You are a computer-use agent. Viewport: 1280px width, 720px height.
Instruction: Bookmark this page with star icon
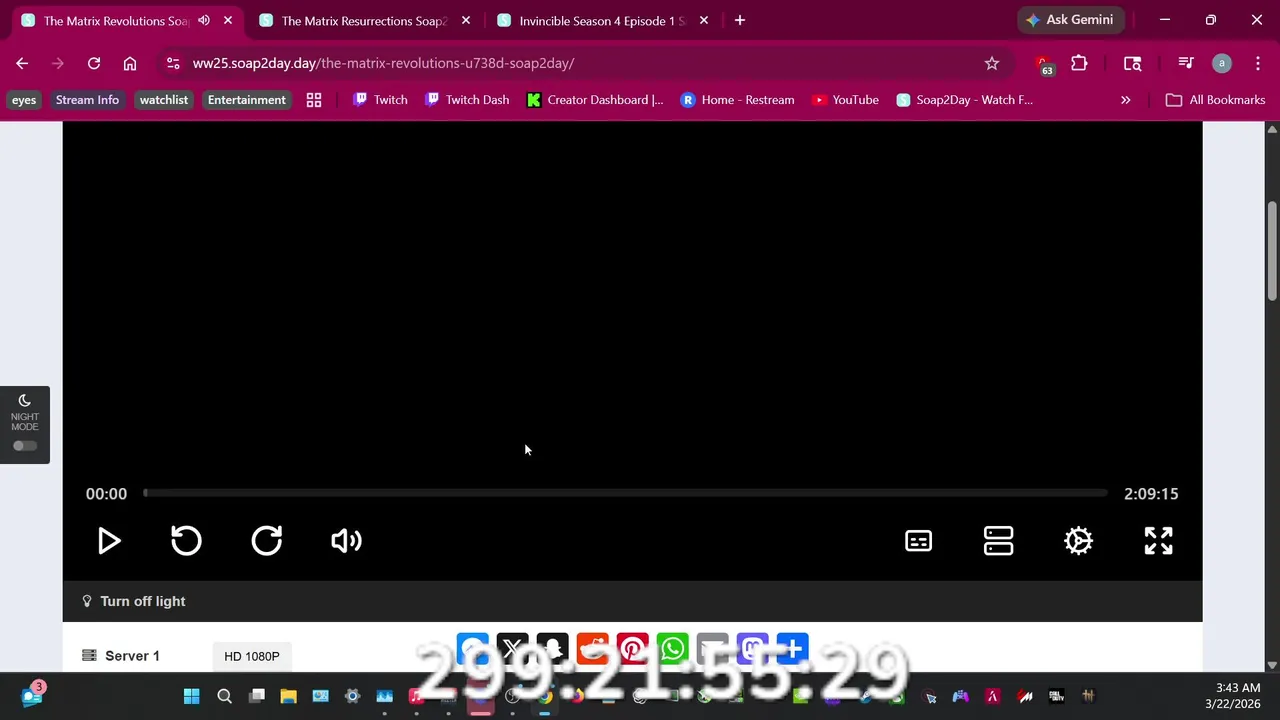pyautogui.click(x=991, y=63)
